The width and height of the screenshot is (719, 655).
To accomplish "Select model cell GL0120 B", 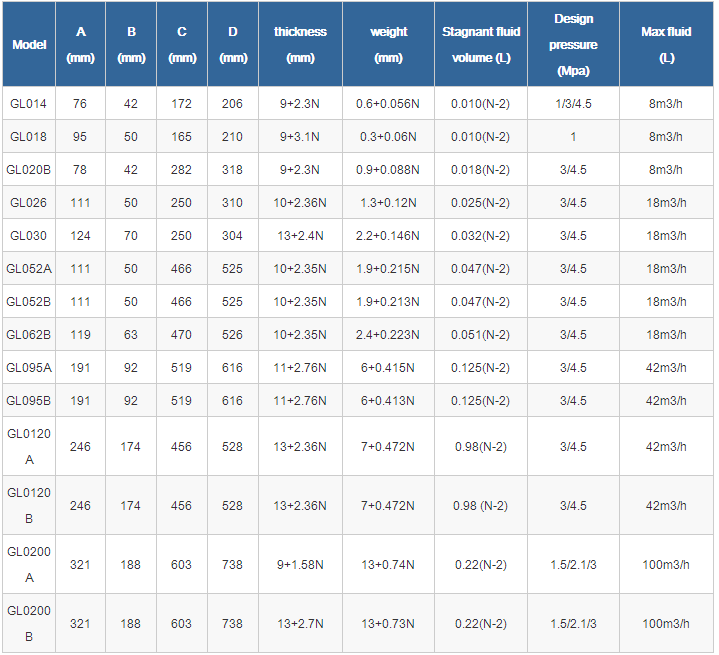I will 29,505.
